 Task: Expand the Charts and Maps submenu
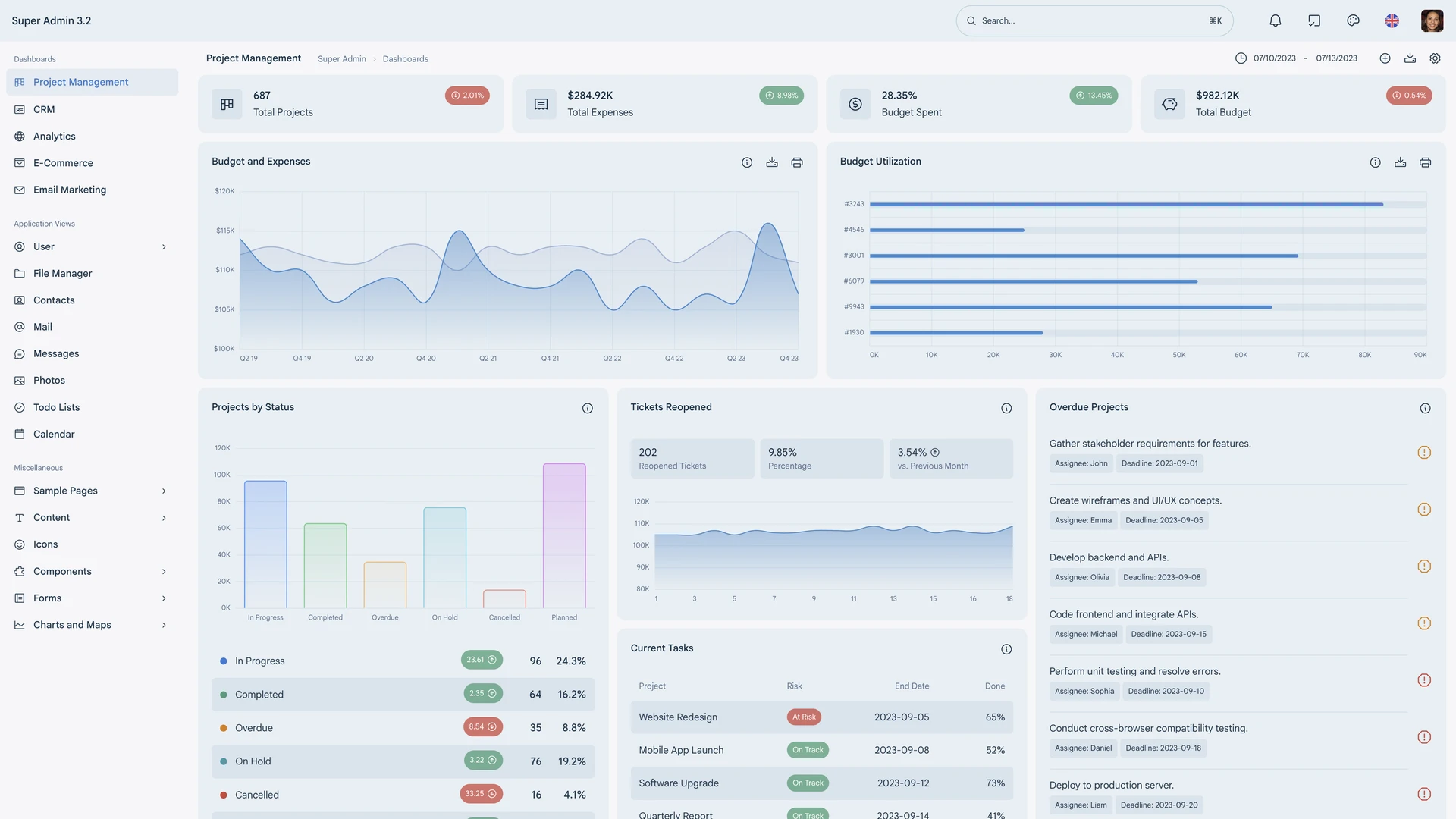coord(164,625)
